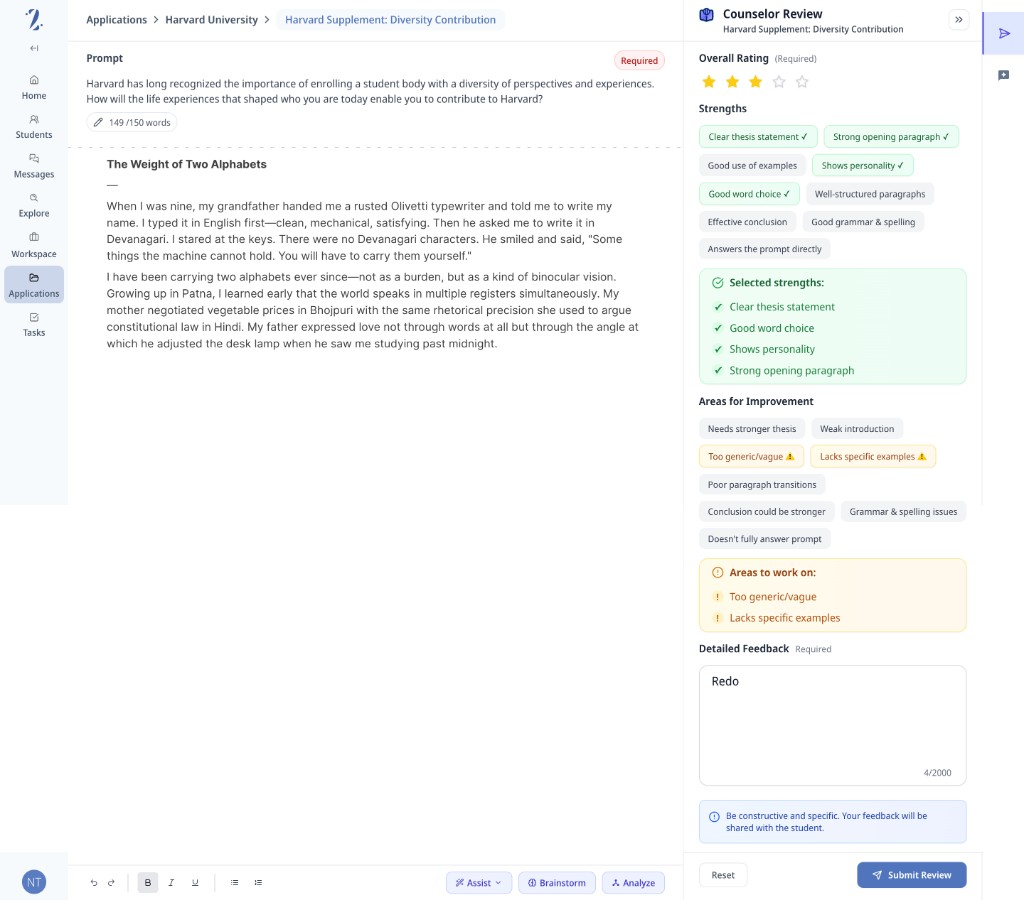Viewport: 1024px width, 900px height.
Task: Select the Conclusion could be stronger chip
Action: [767, 511]
